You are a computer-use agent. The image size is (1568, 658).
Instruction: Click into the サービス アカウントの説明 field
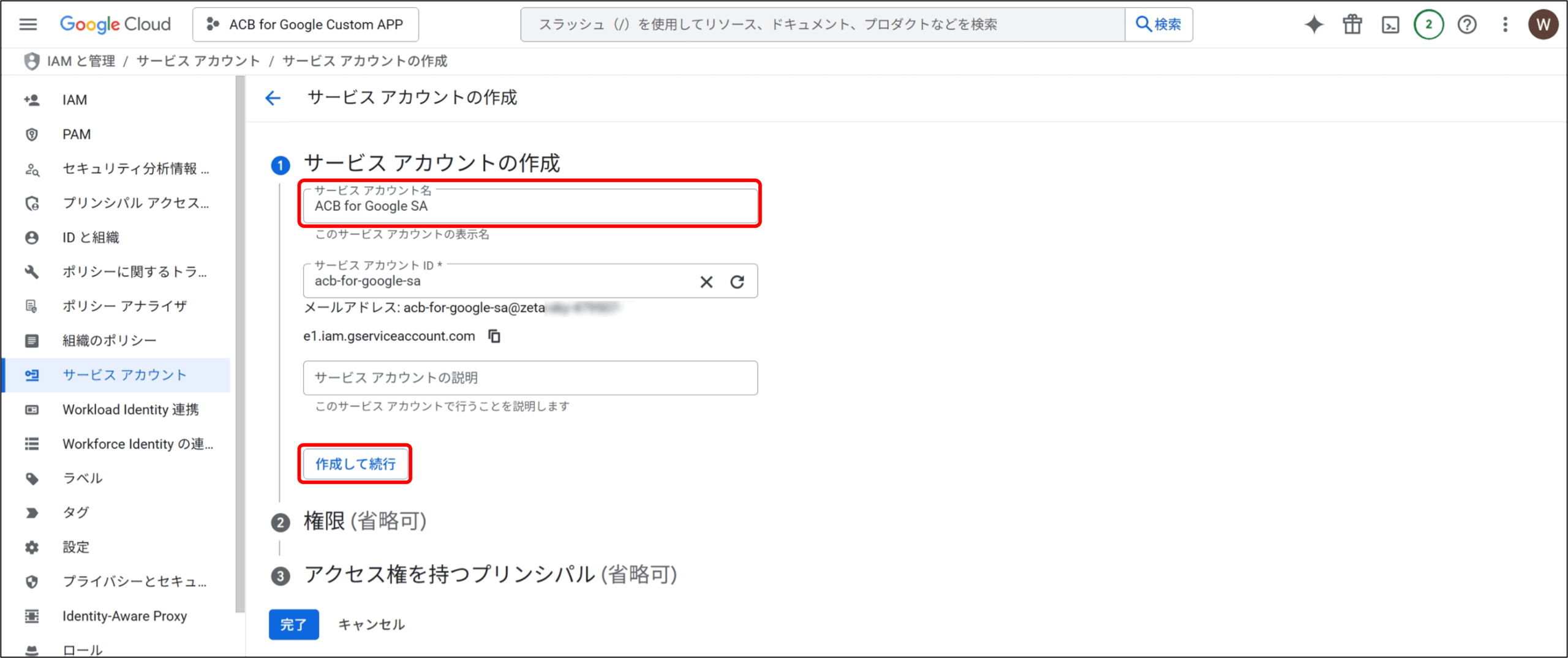point(530,378)
